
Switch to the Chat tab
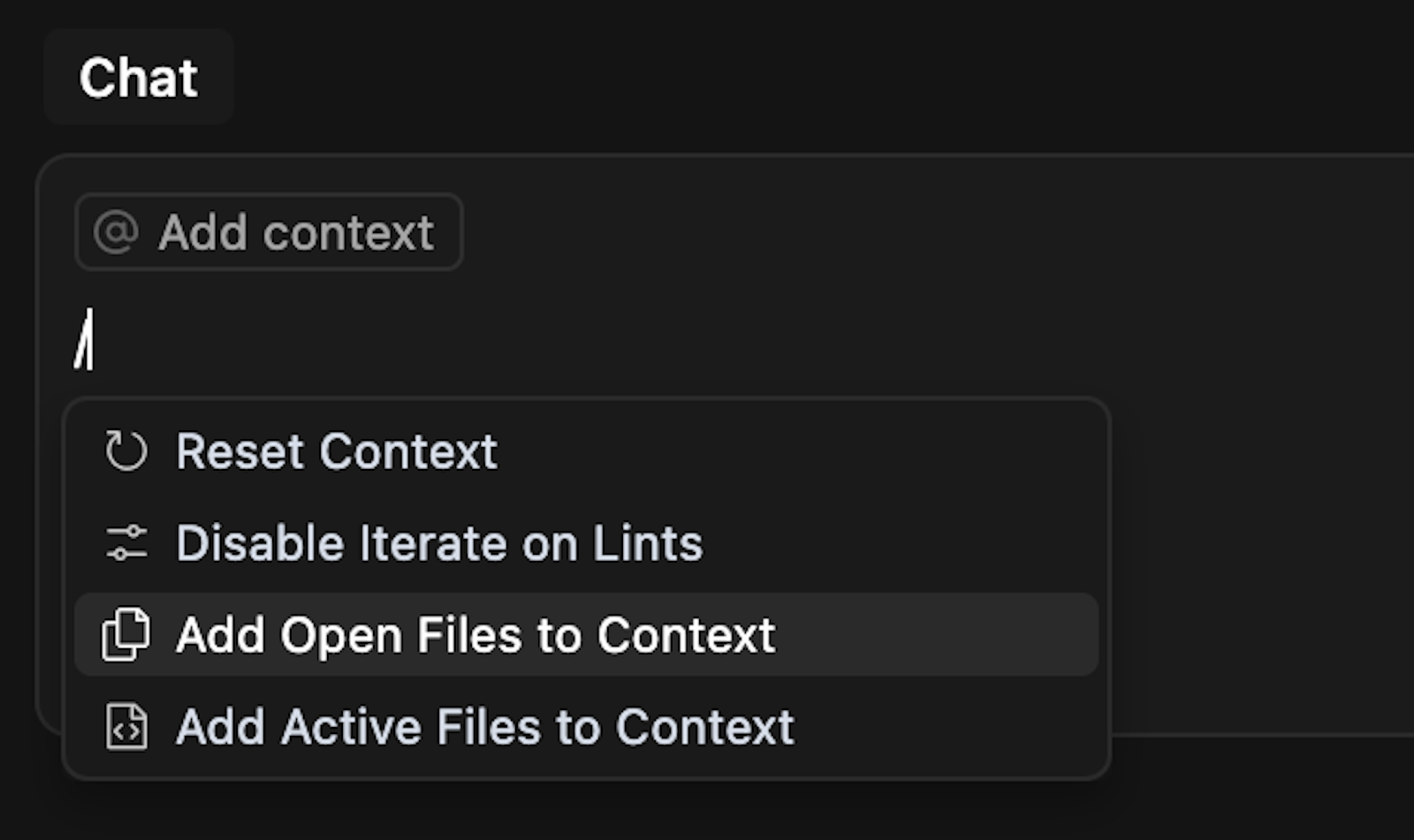point(138,78)
